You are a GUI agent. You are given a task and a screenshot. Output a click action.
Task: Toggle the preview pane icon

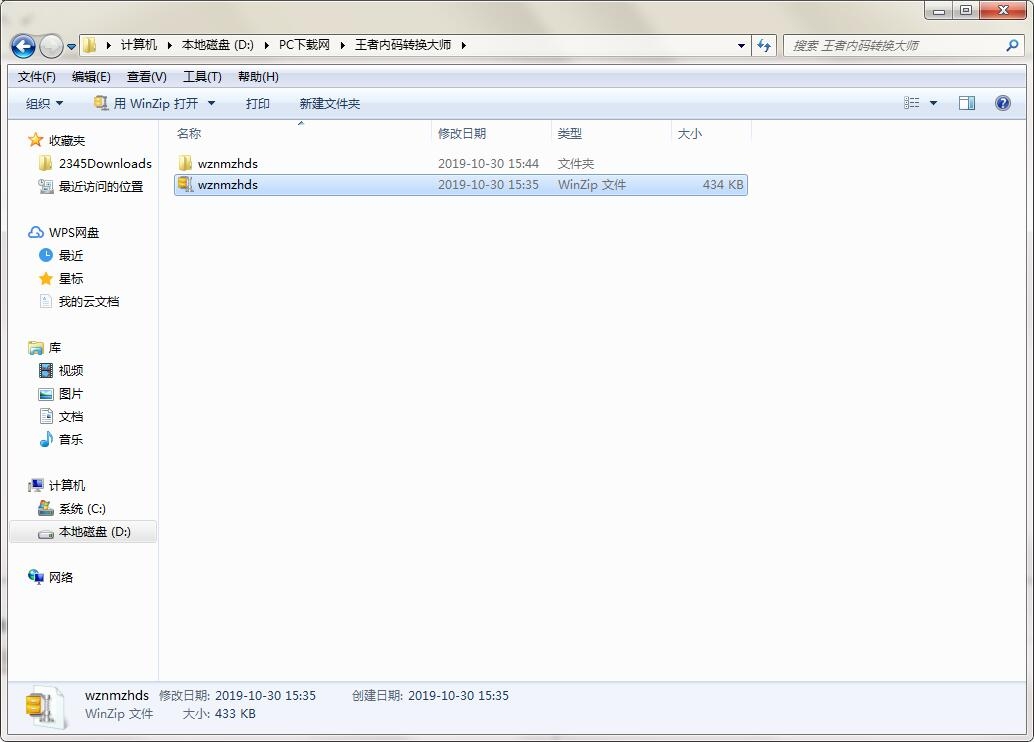tap(967, 103)
